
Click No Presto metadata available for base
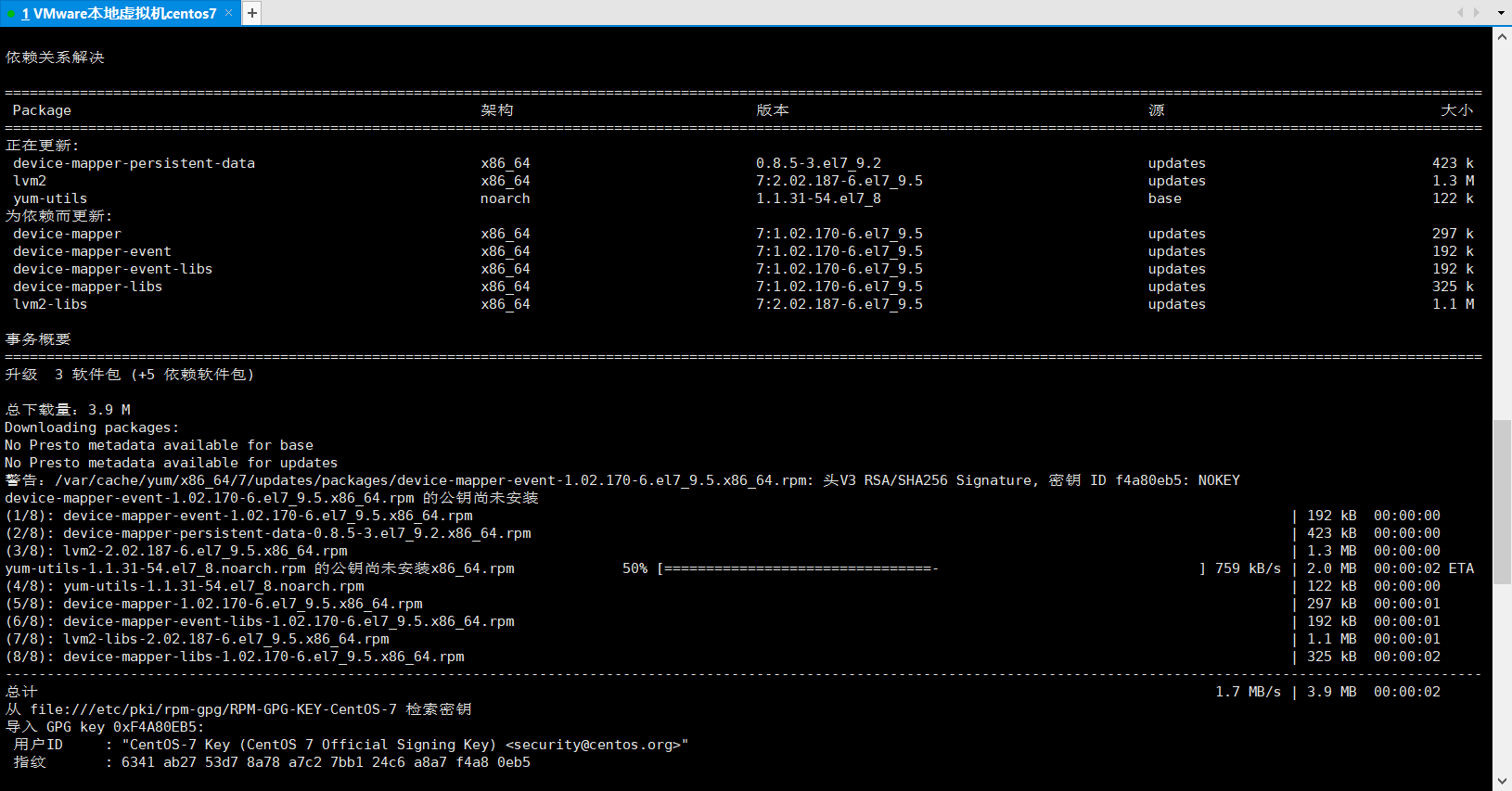click(159, 445)
